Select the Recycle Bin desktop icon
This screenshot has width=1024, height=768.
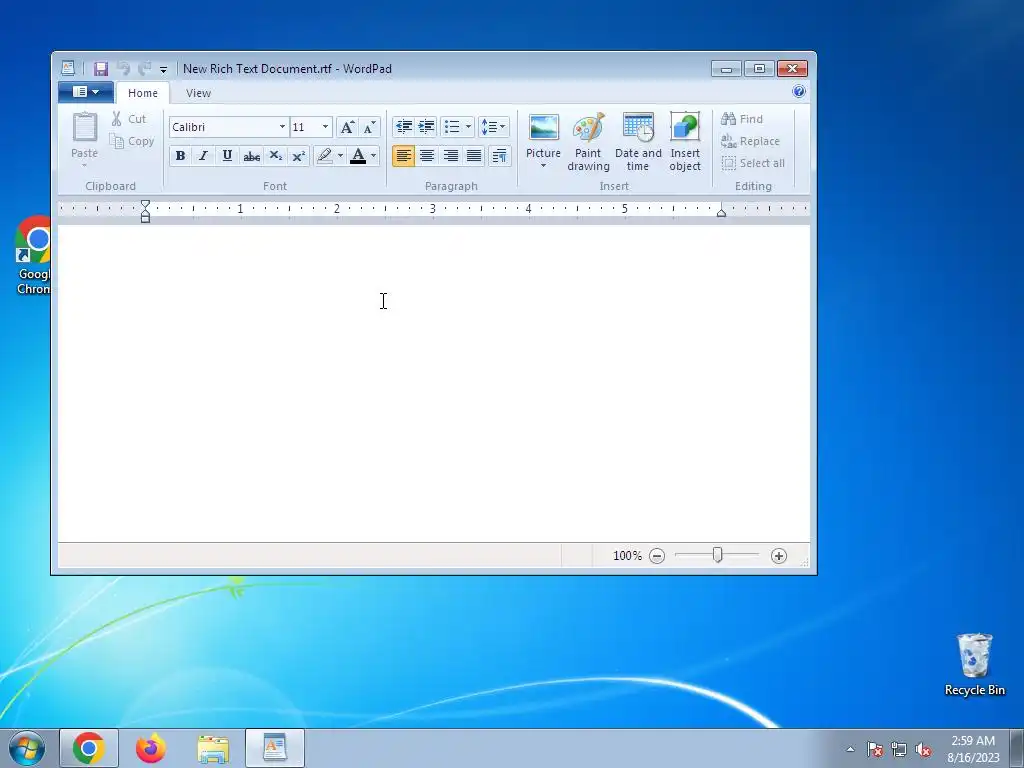[974, 665]
